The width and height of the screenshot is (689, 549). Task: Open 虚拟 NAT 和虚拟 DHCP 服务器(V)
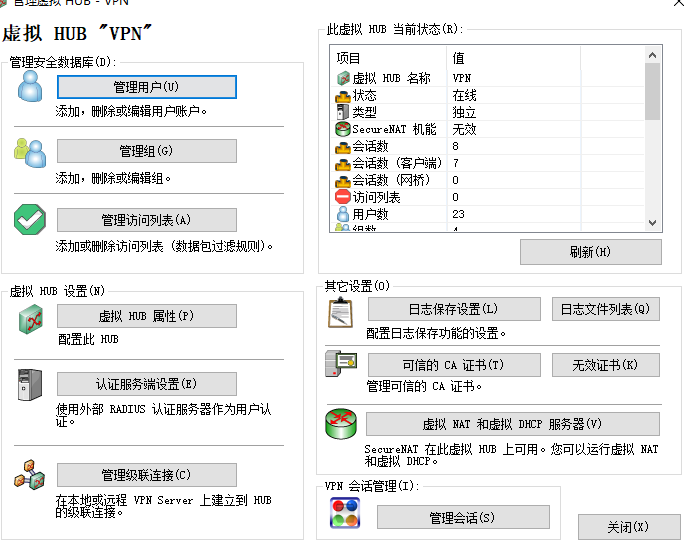513,424
